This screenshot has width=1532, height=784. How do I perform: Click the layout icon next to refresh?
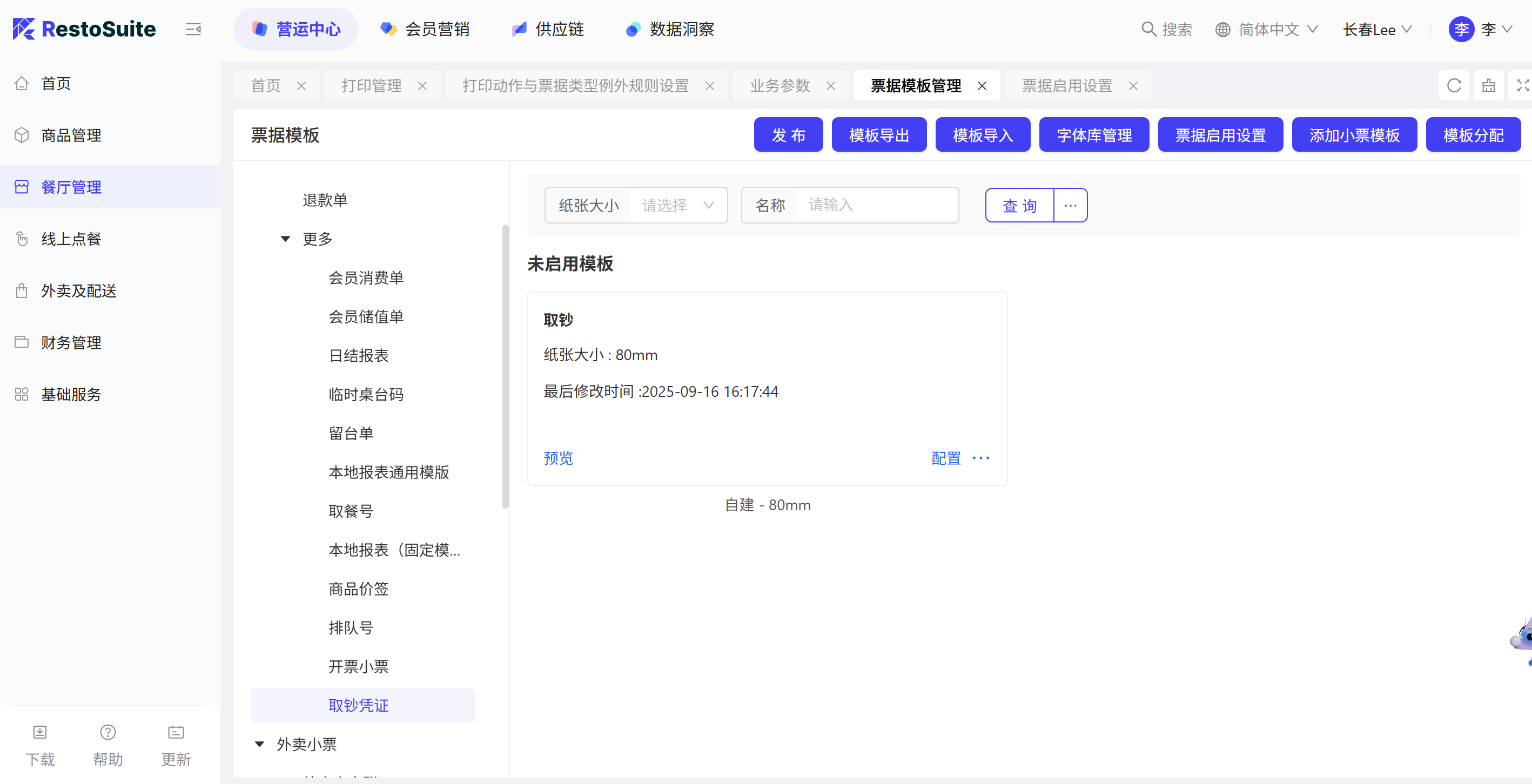coord(1489,86)
